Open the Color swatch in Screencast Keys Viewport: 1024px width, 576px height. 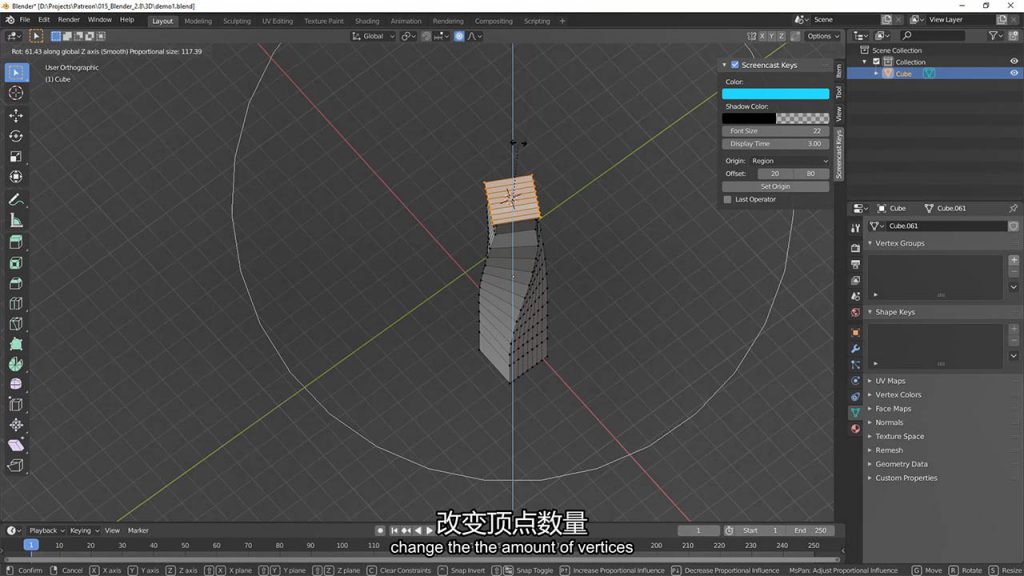(x=775, y=94)
